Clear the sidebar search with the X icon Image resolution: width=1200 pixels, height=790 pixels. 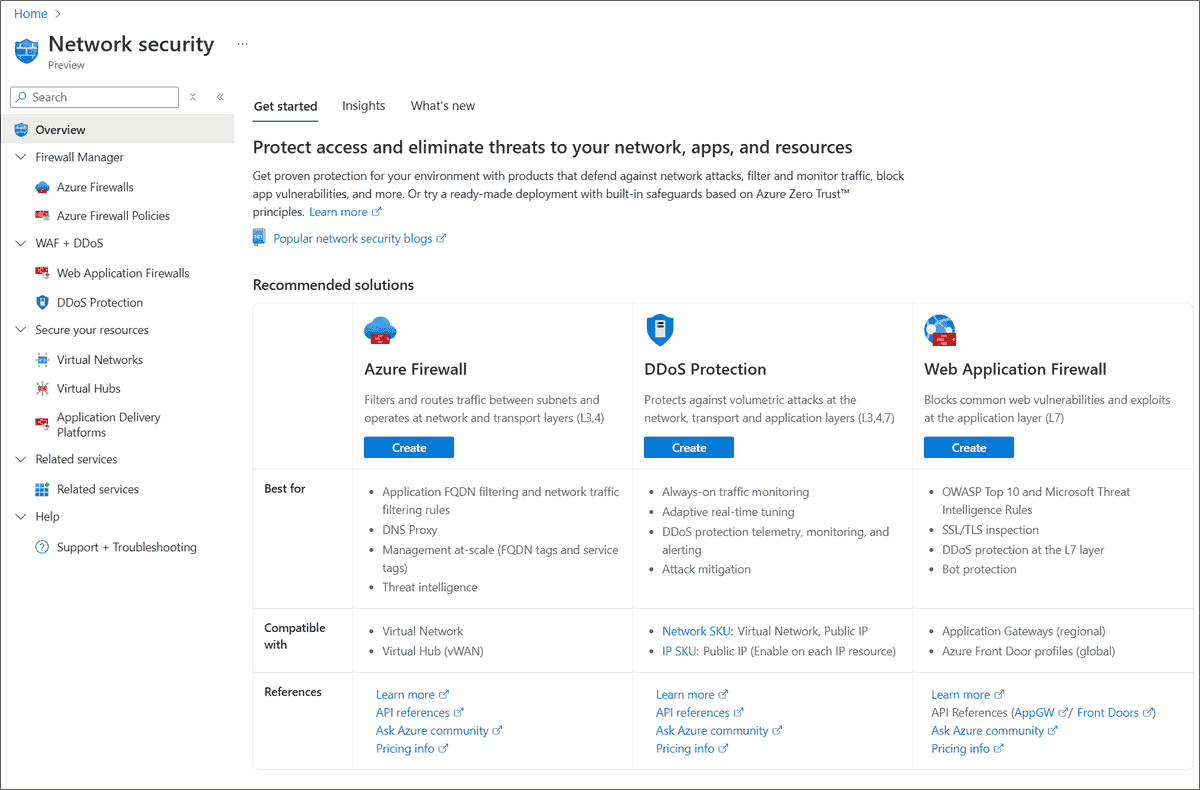[x=192, y=97]
